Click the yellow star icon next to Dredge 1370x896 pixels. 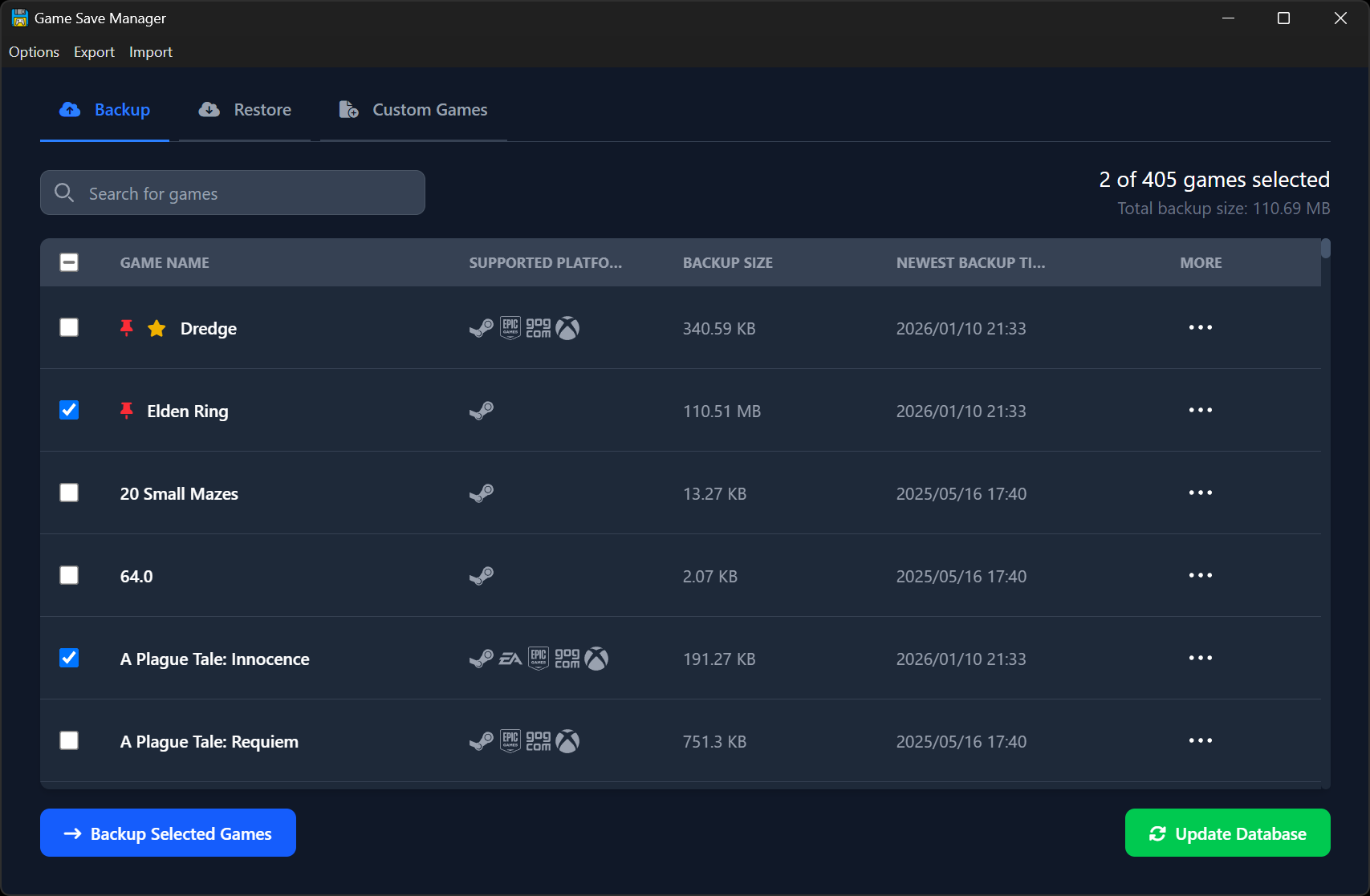click(156, 328)
